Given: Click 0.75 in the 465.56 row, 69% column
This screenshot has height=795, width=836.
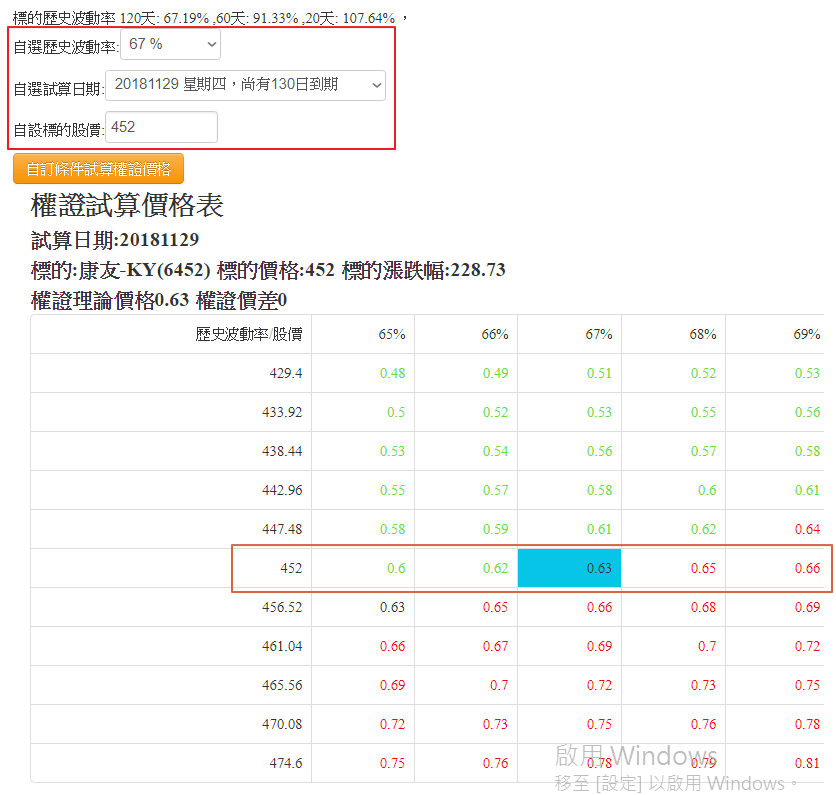Looking at the screenshot, I should (x=807, y=685).
